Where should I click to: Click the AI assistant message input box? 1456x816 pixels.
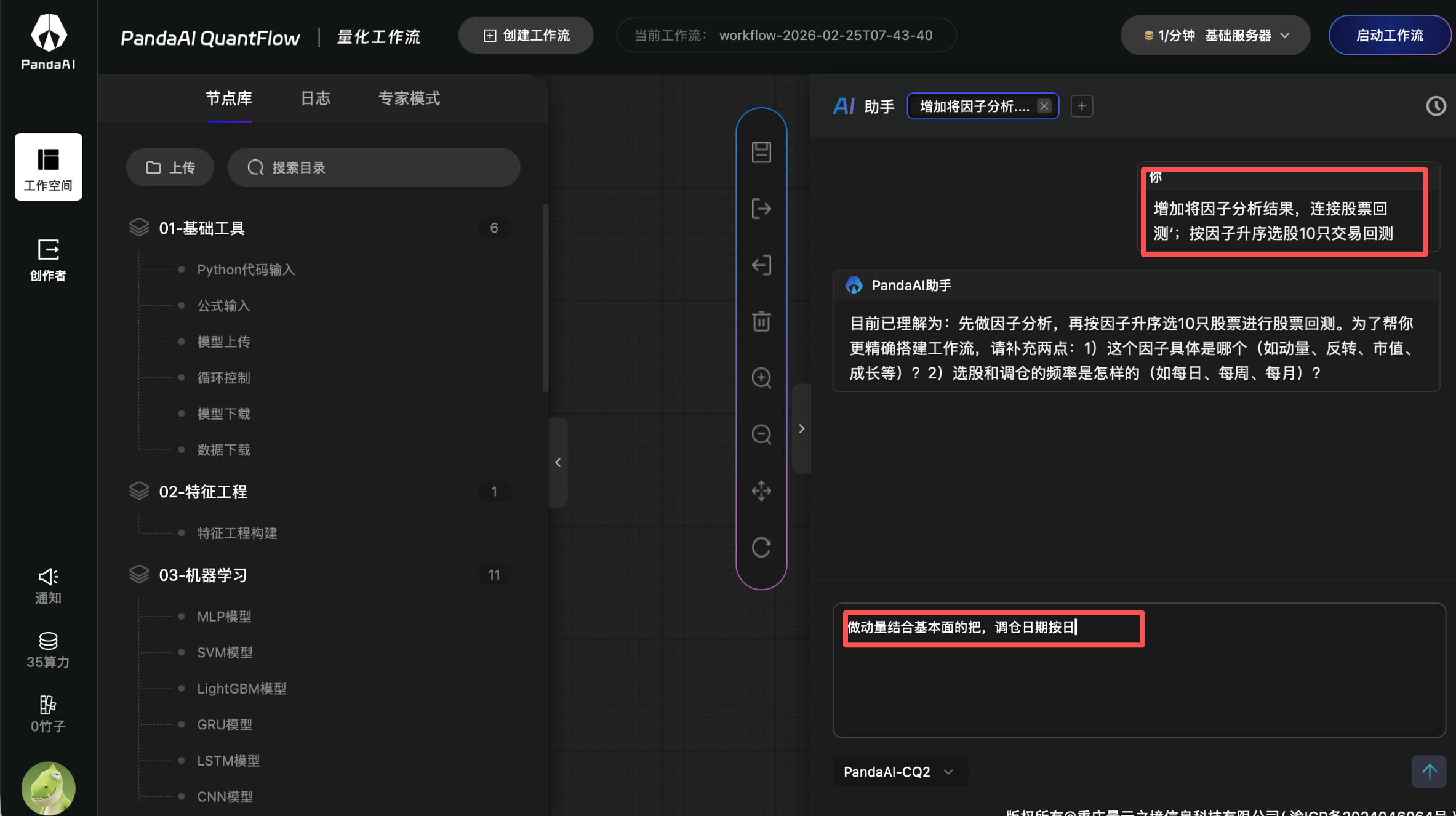pyautogui.click(x=1138, y=670)
